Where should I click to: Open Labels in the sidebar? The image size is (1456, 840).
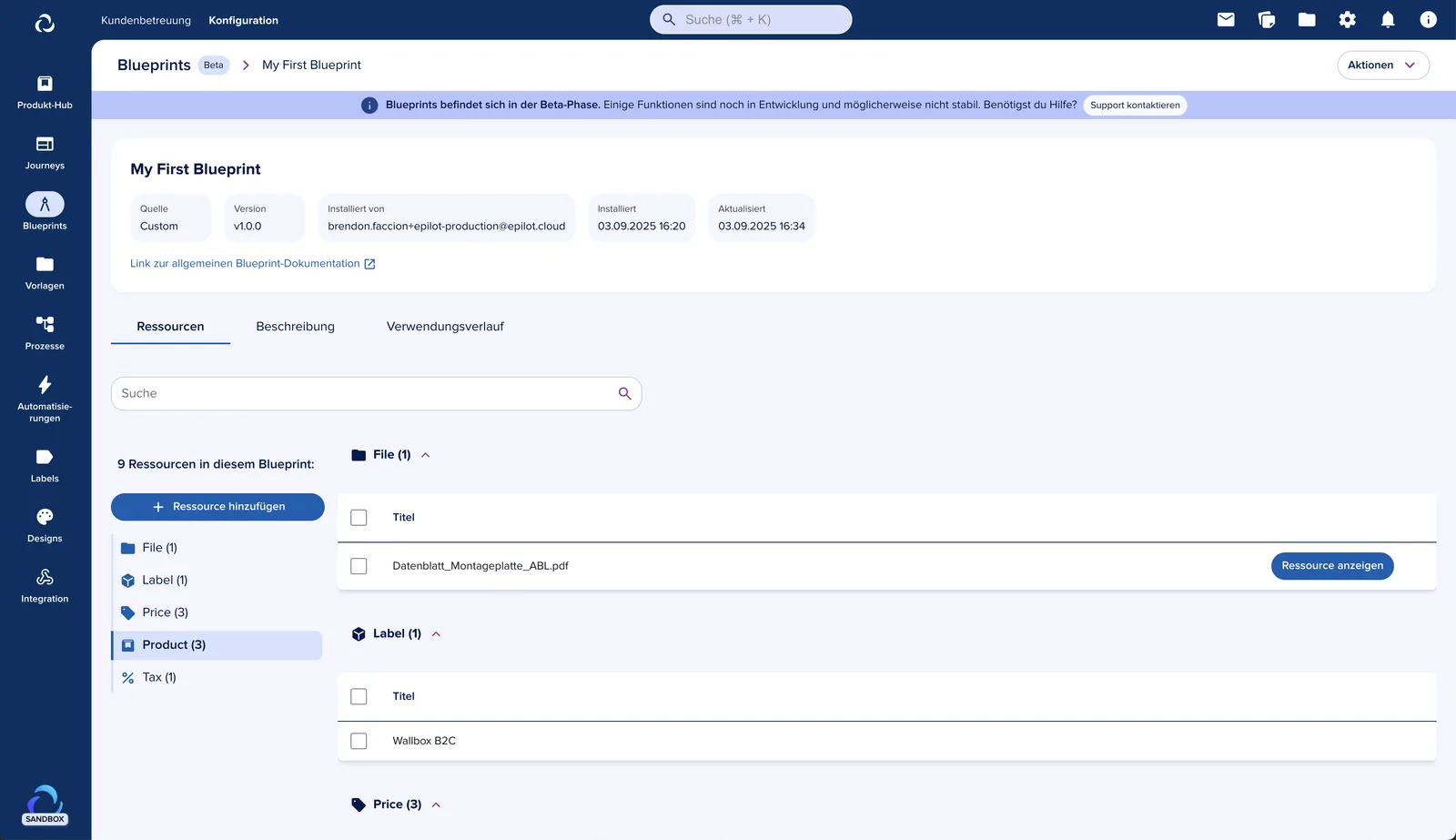tap(45, 465)
